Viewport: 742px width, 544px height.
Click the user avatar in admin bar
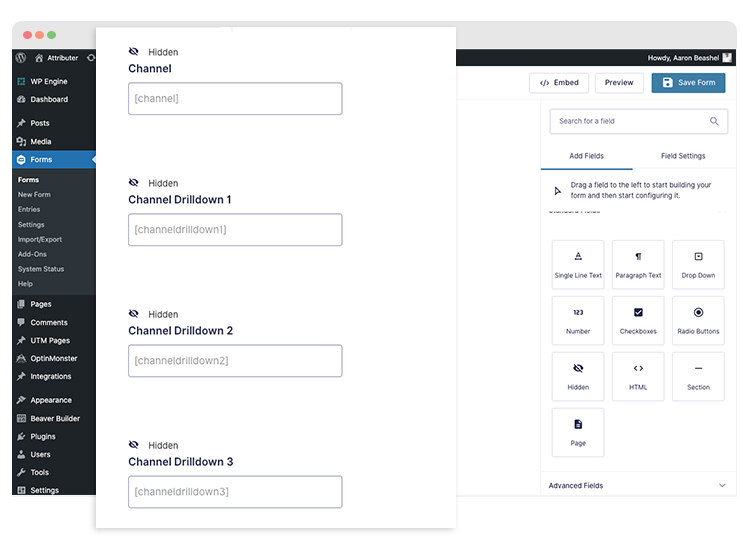tap(727, 58)
